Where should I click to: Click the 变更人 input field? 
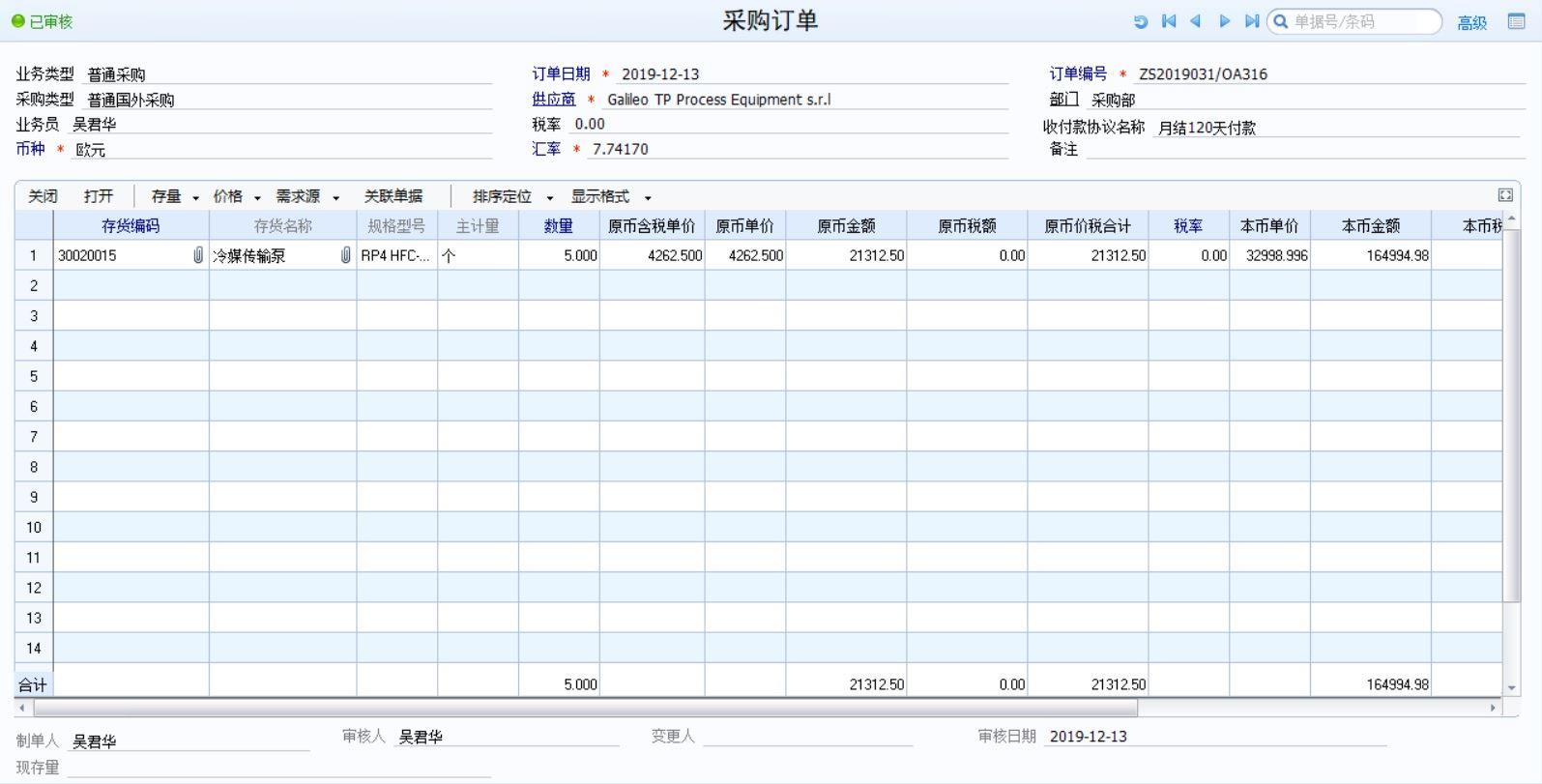pyautogui.click(x=807, y=737)
